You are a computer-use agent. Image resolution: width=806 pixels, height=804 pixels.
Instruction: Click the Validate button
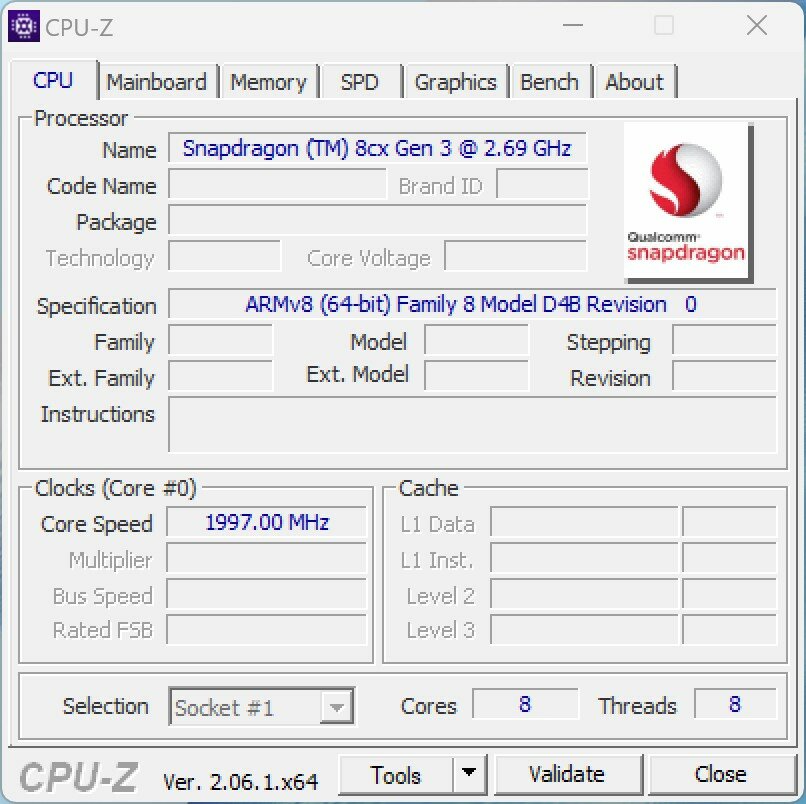pyautogui.click(x=567, y=775)
